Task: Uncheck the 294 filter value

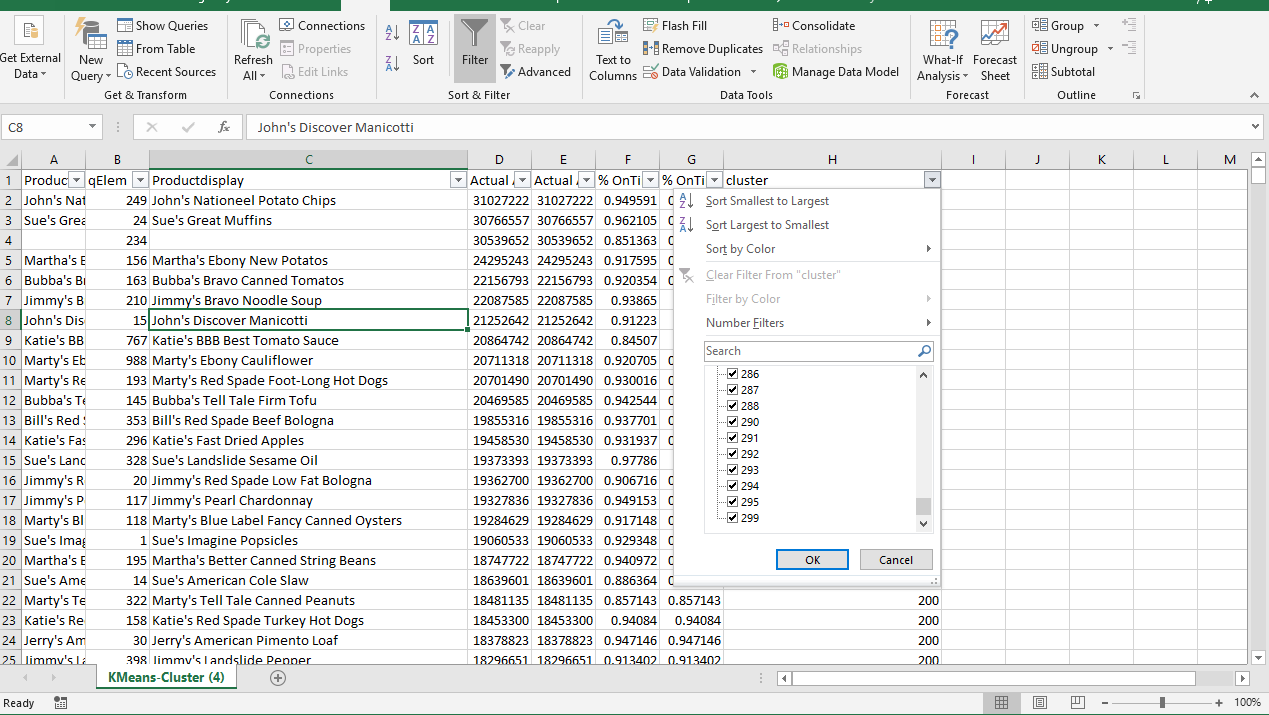Action: (x=732, y=486)
